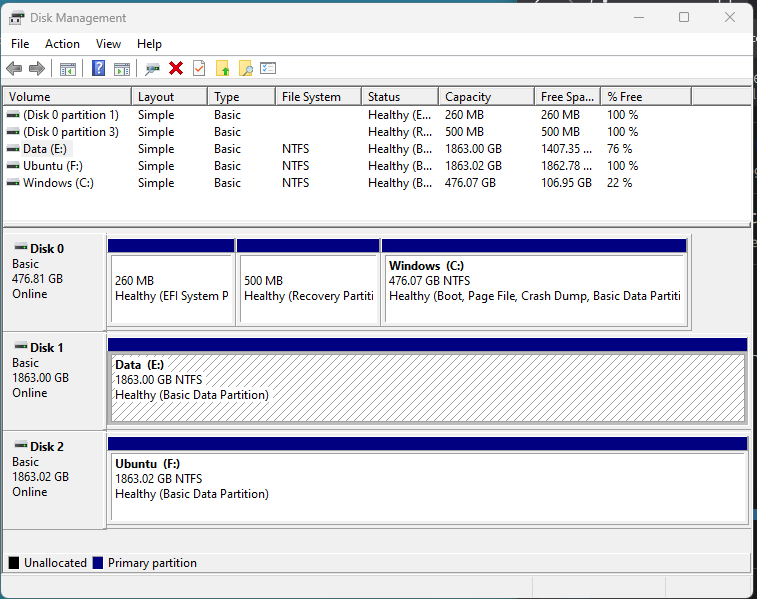The width and height of the screenshot is (757, 599).
Task: Click "Healthy (E..." status cell
Action: pyautogui.click(x=399, y=115)
